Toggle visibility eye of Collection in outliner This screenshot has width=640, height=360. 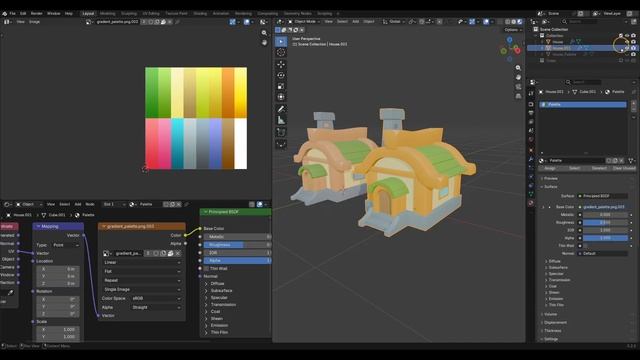tap(627, 36)
